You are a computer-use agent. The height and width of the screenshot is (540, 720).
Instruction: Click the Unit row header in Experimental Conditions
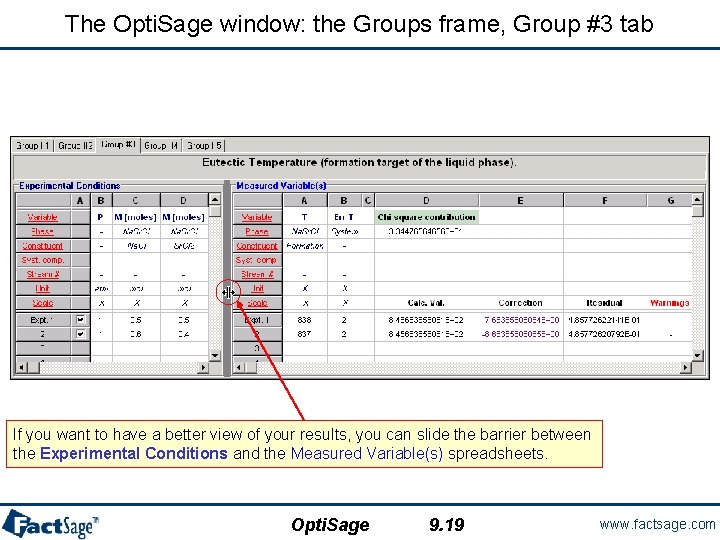43,288
